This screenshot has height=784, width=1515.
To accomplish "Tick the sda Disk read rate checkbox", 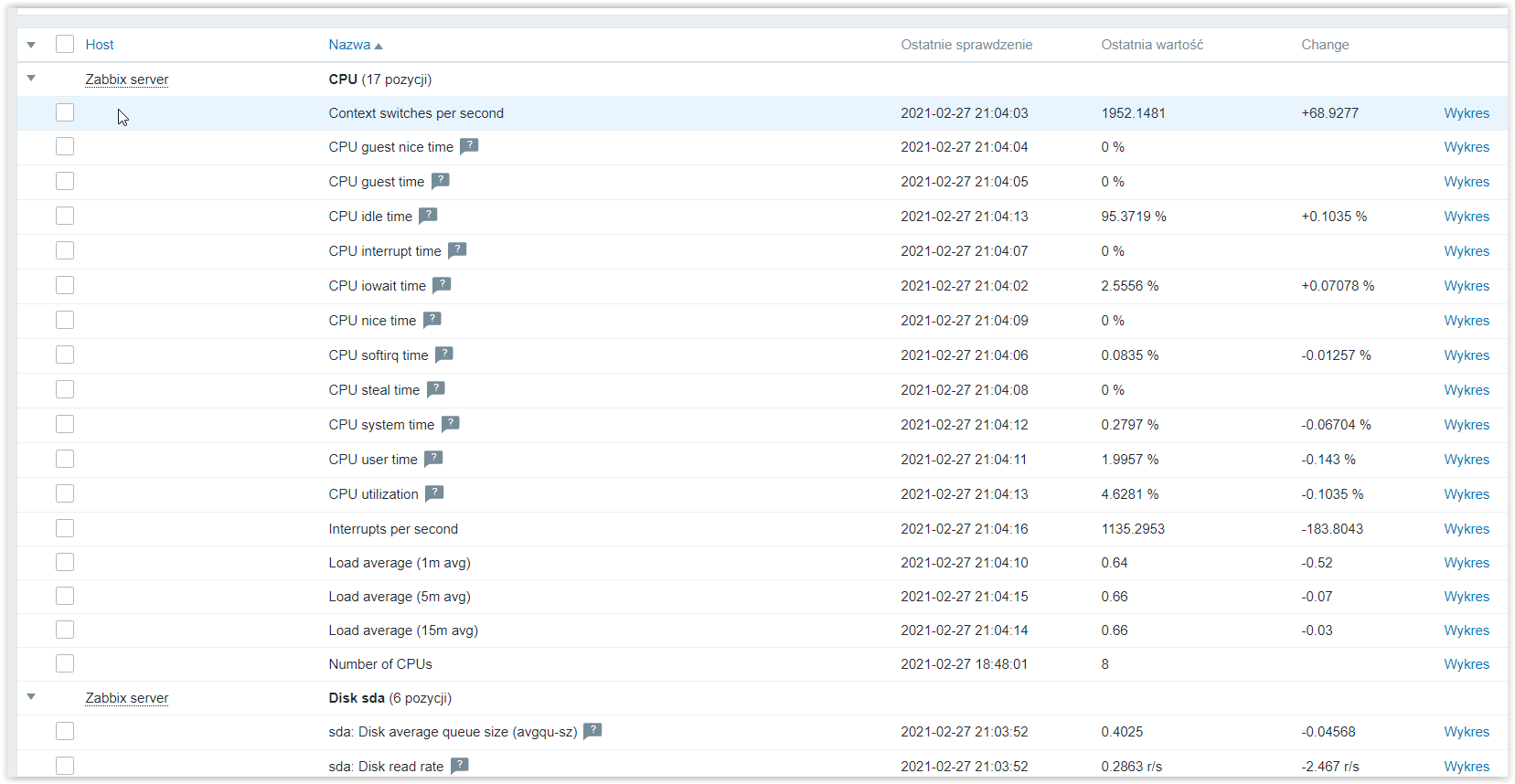I will 65,766.
